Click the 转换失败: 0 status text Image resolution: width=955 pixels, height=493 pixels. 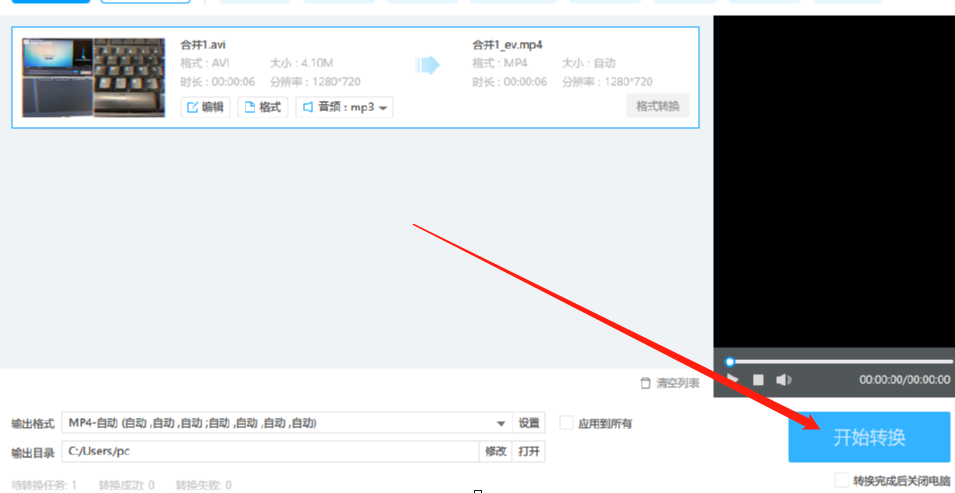[x=203, y=485]
